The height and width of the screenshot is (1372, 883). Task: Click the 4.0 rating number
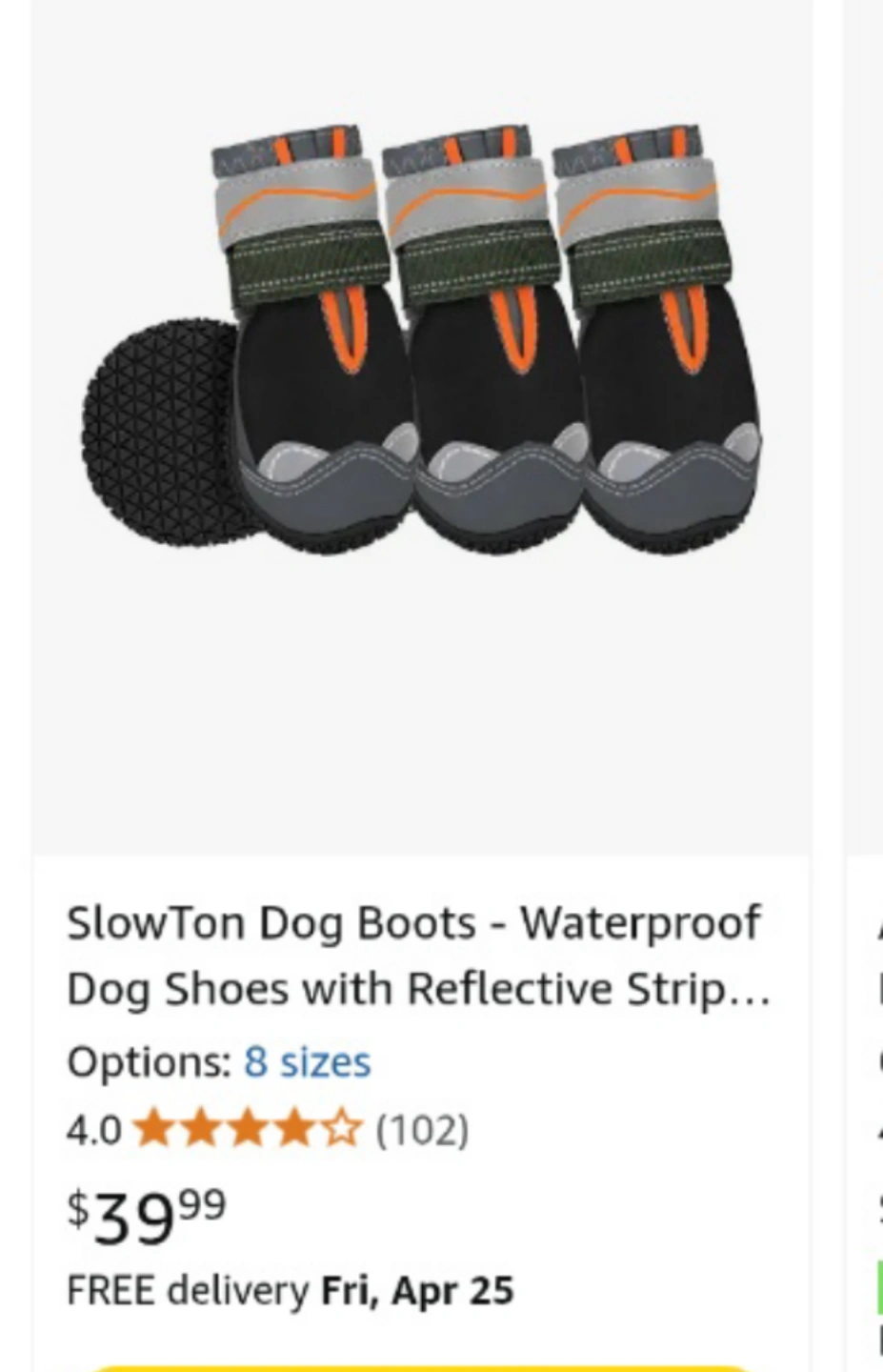coord(93,1131)
